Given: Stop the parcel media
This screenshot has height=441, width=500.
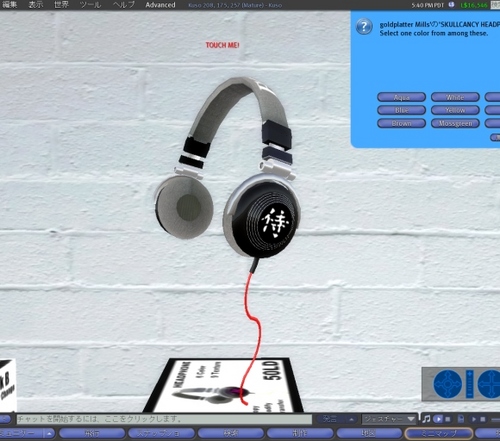Looking at the screenshot, I should pyautogui.click(x=483, y=419).
